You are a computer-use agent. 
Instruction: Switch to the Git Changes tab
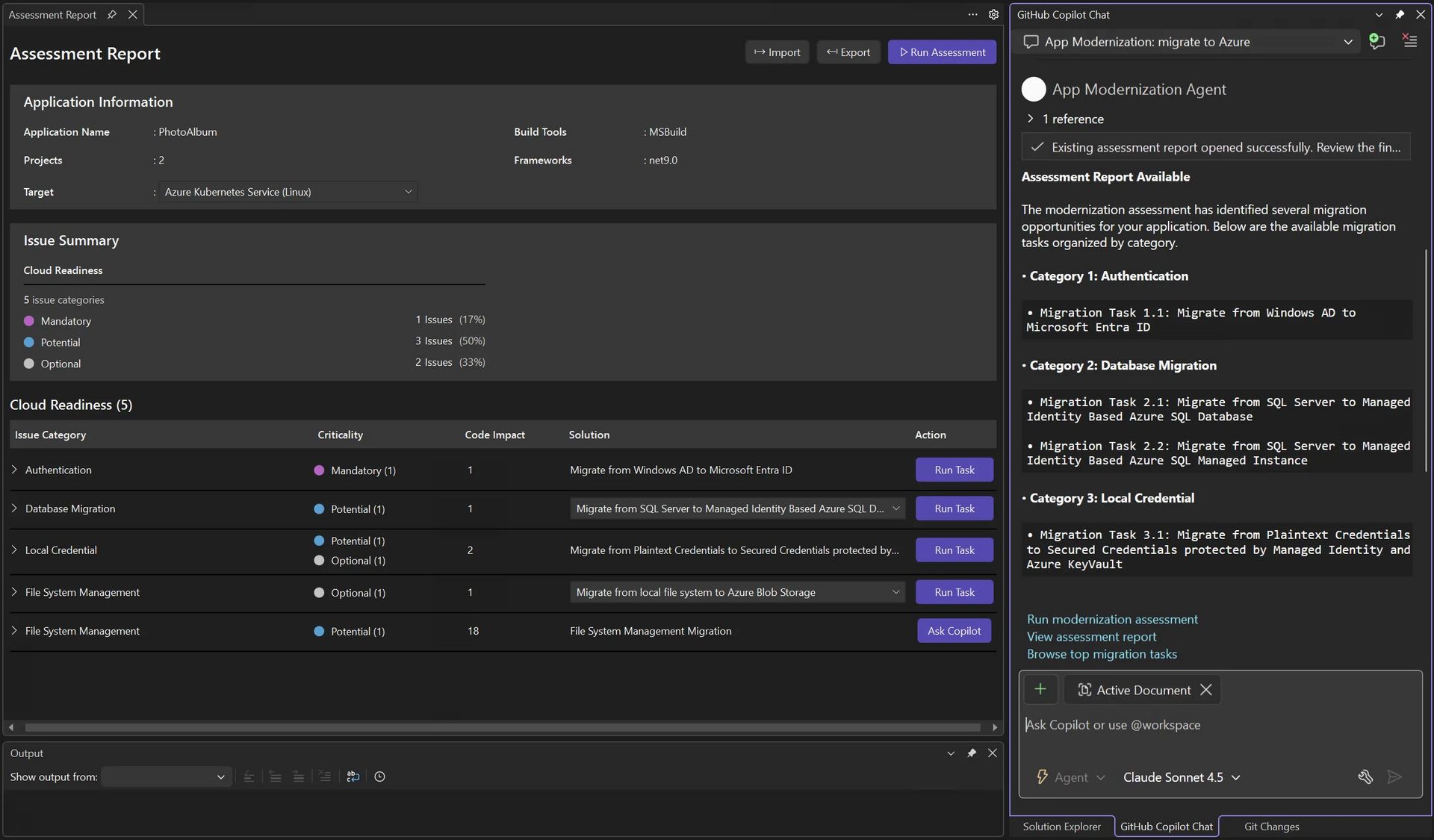tap(1271, 827)
